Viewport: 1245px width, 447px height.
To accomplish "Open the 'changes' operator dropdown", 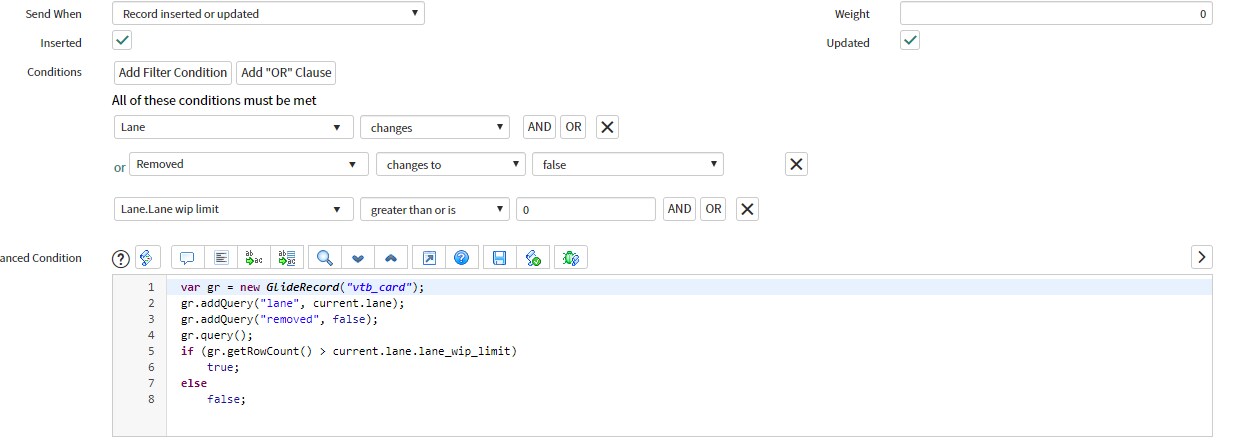I will (435, 127).
